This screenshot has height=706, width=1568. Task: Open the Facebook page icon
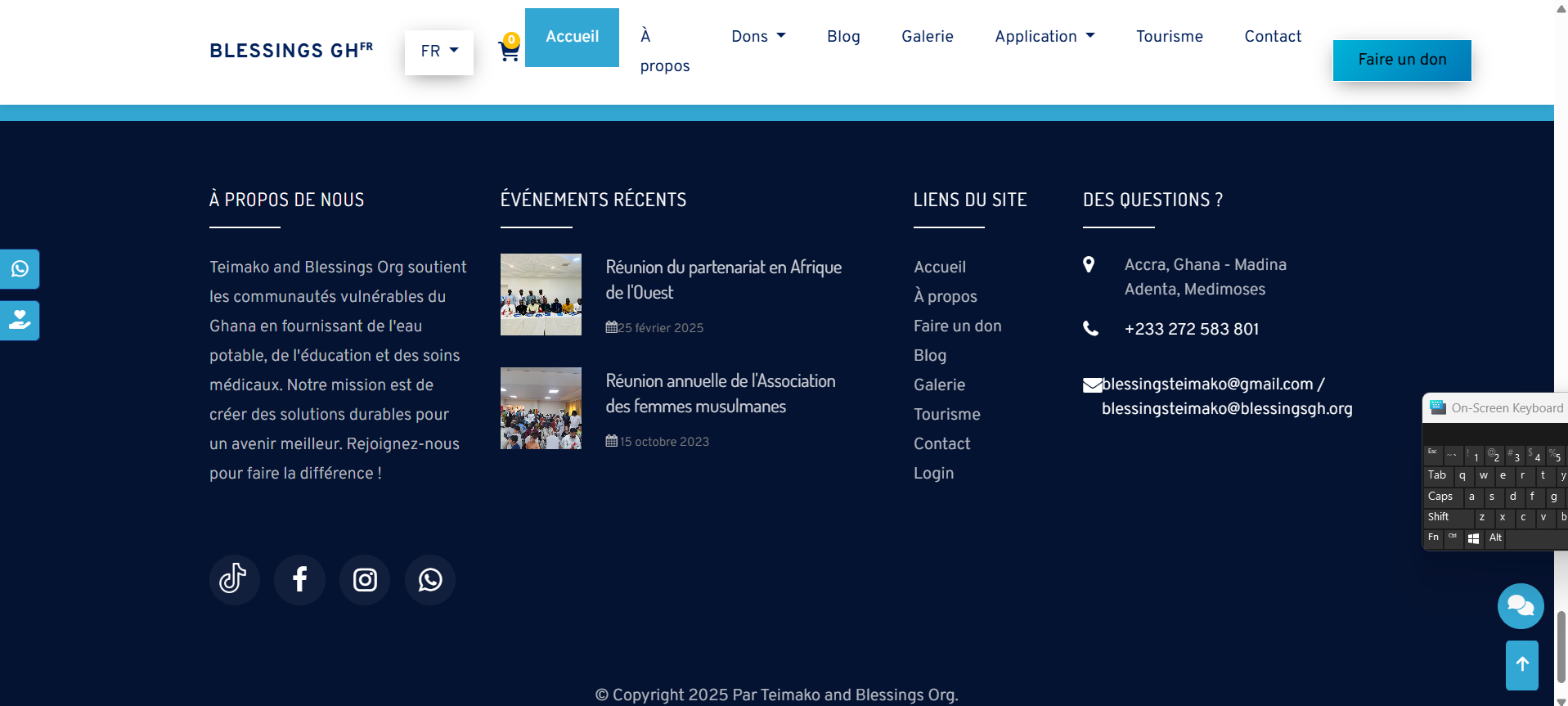click(299, 579)
